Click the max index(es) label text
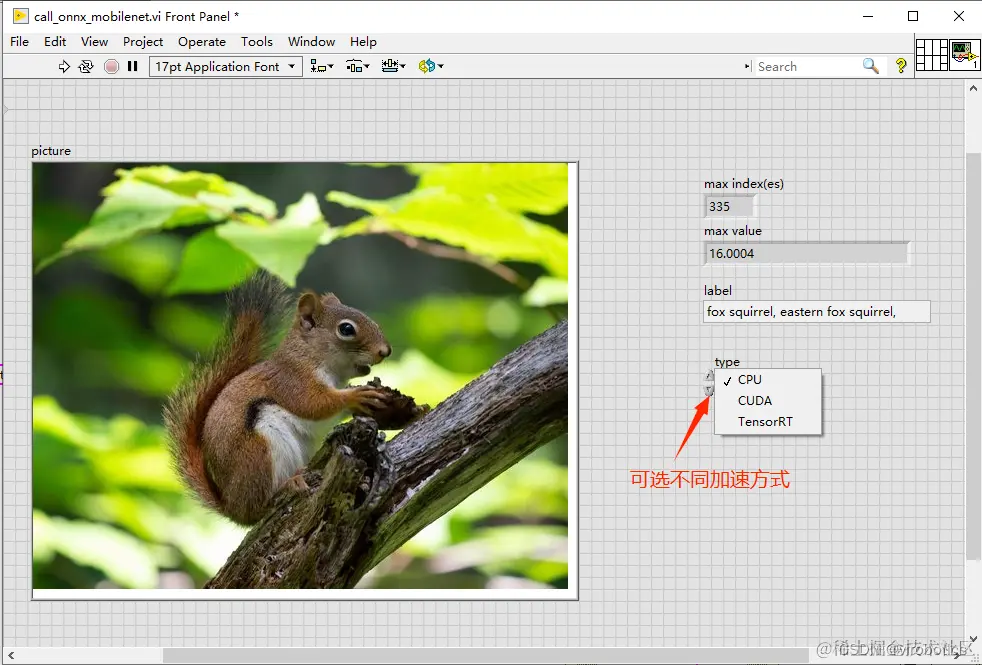 743,184
